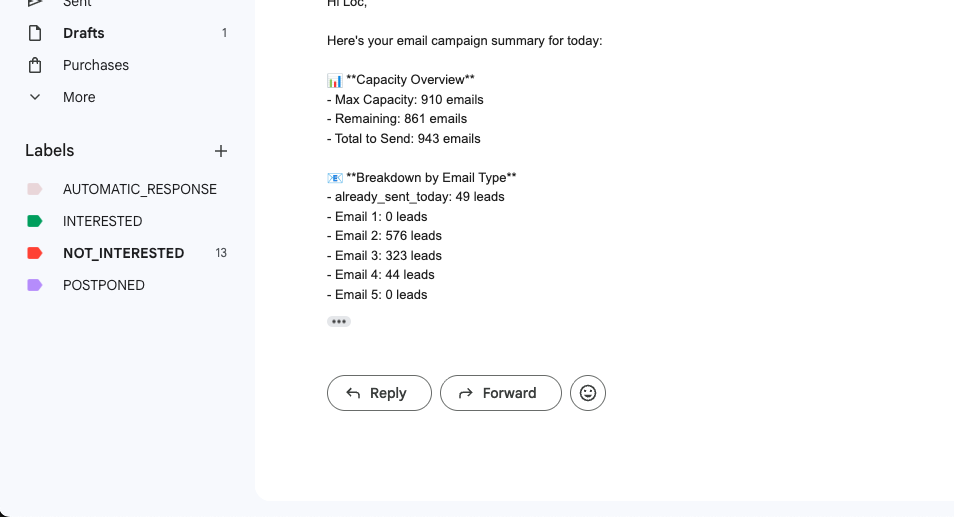Expand the More chevron in the sidebar
This screenshot has height=517, width=954.
(x=35, y=97)
